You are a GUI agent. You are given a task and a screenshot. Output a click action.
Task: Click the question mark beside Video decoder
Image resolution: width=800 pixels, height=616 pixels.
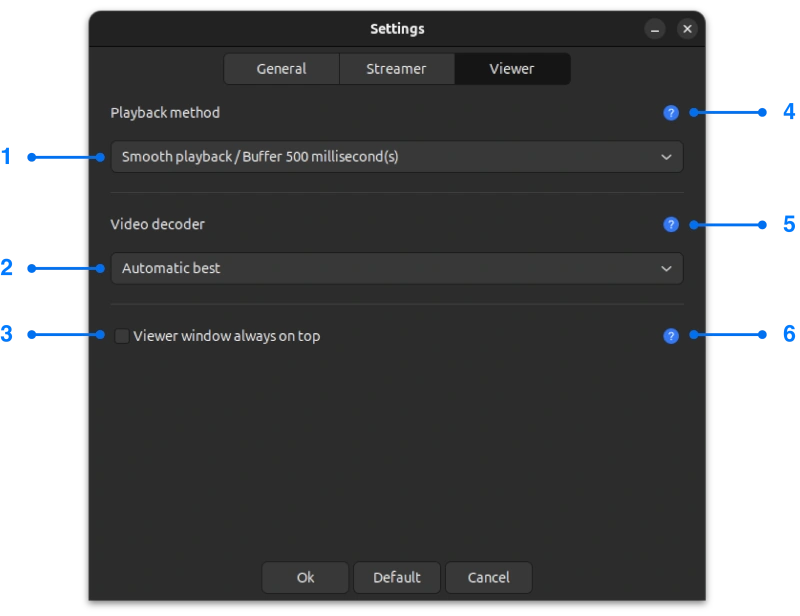point(670,225)
